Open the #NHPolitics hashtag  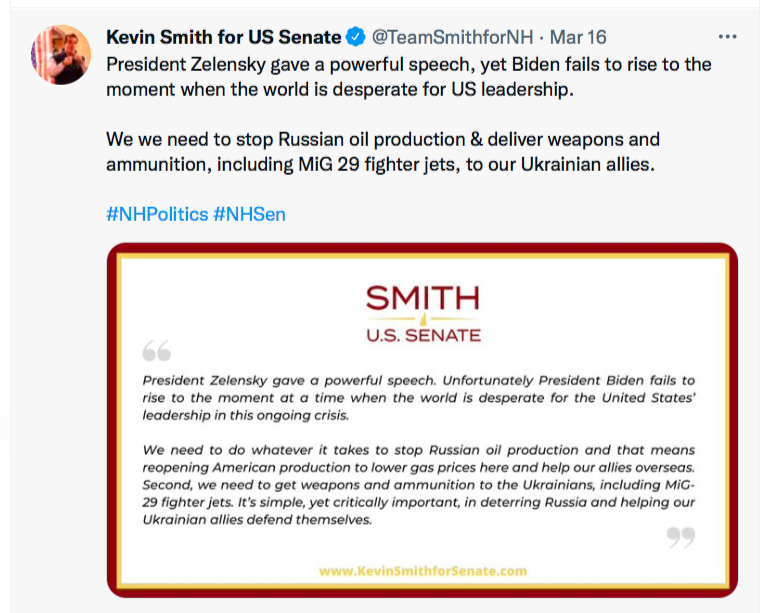pos(157,214)
